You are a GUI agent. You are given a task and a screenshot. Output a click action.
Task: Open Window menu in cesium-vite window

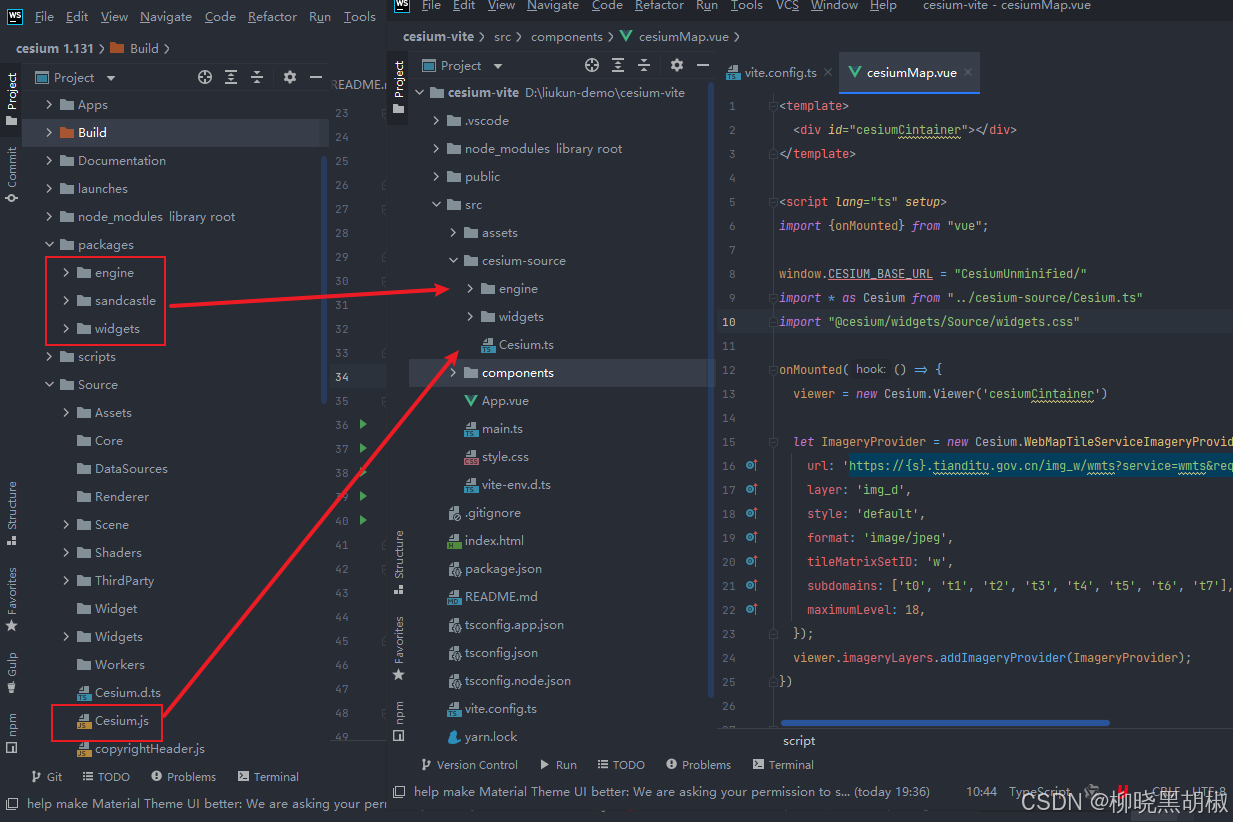[834, 5]
